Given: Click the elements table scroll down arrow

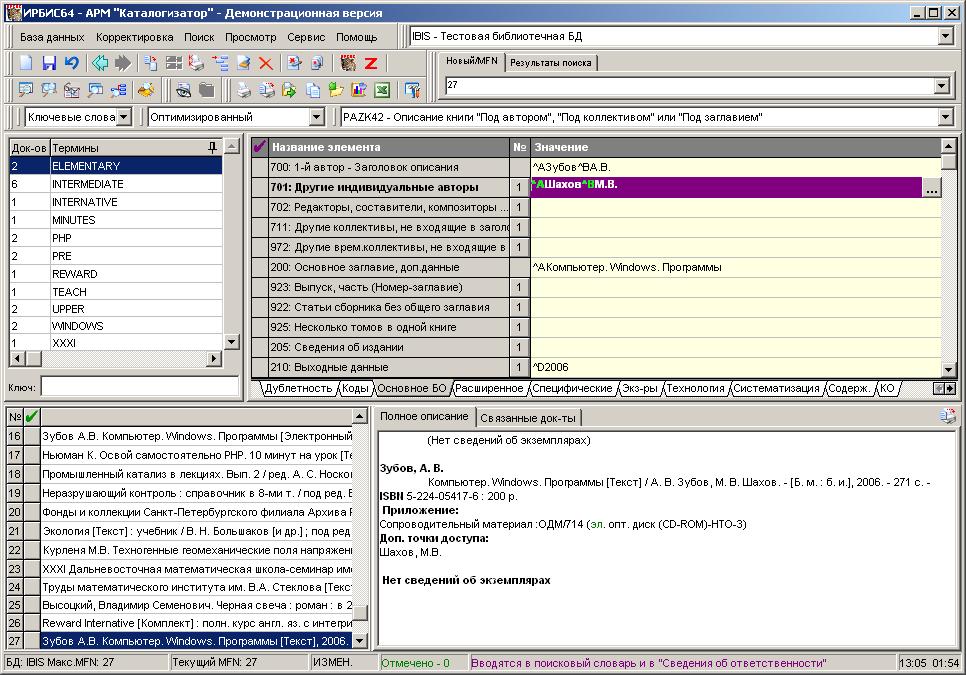Looking at the screenshot, I should (949, 370).
